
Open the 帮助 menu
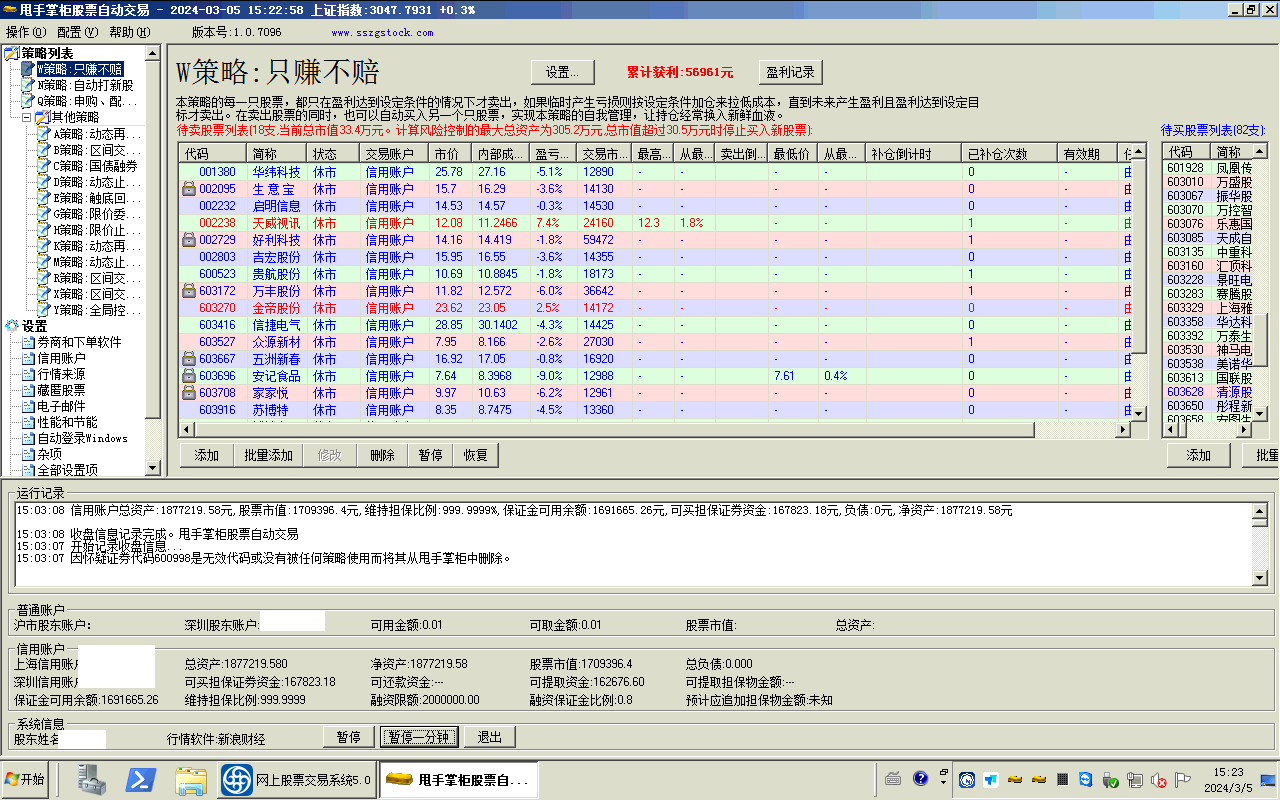coord(129,32)
